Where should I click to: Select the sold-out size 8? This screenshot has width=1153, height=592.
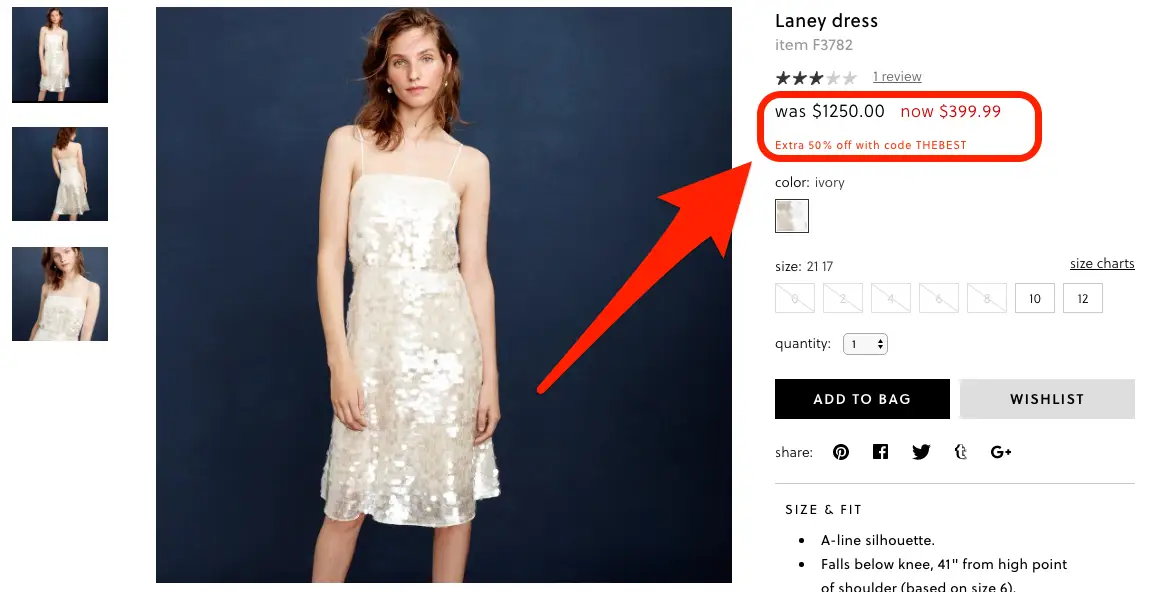[987, 299]
